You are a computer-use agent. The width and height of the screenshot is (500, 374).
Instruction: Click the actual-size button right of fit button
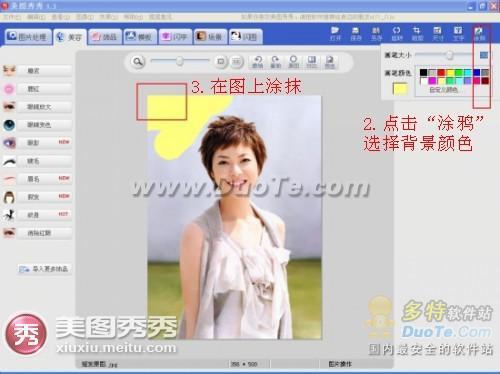236,62
